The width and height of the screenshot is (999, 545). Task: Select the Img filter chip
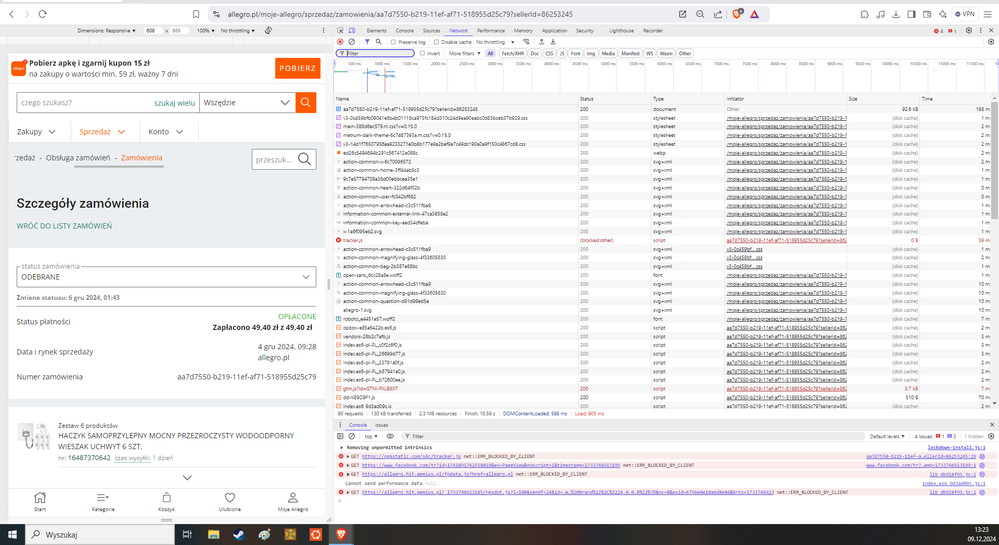[x=591, y=54]
